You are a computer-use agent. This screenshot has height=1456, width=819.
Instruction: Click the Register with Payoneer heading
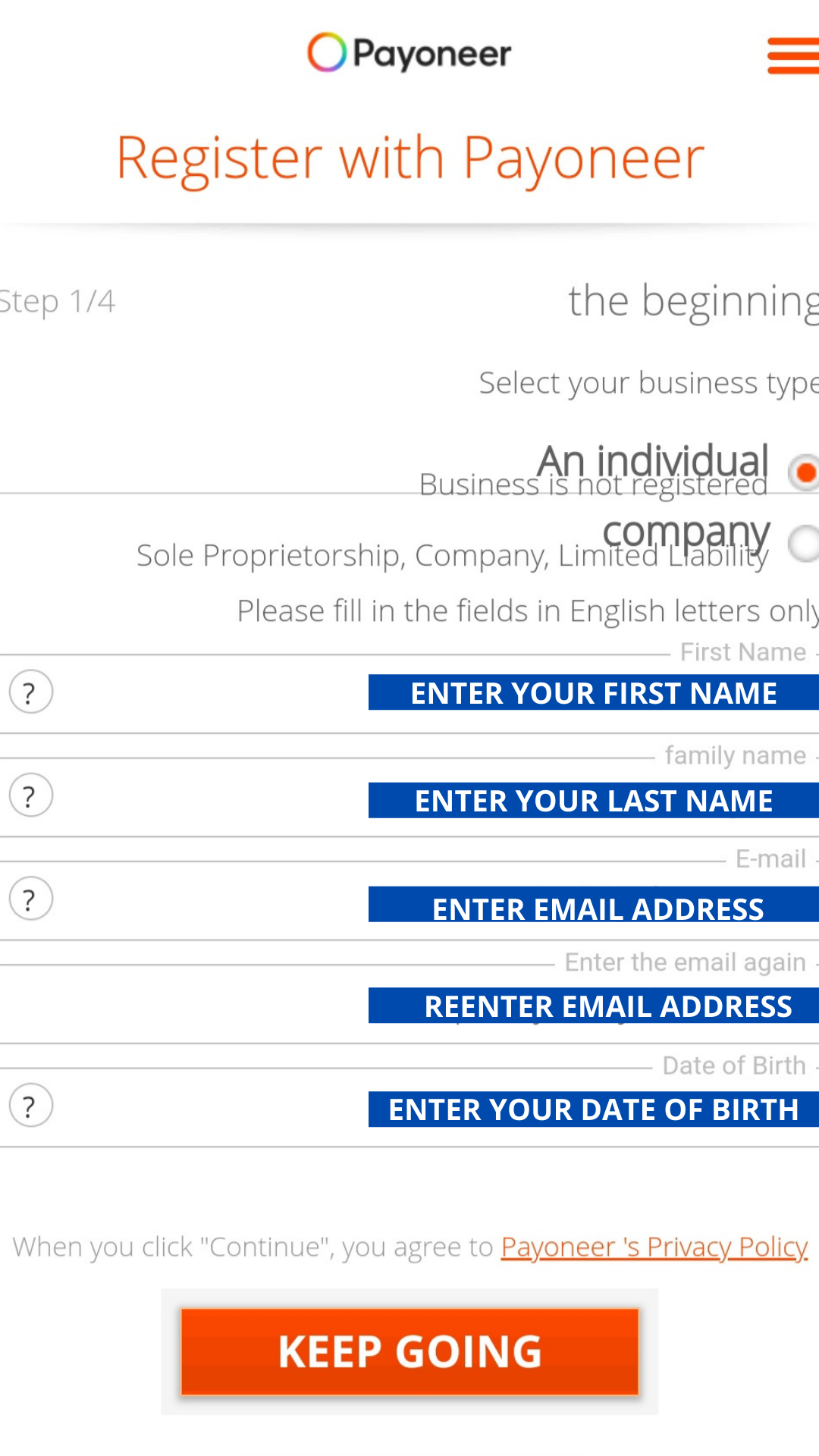pyautogui.click(x=409, y=158)
